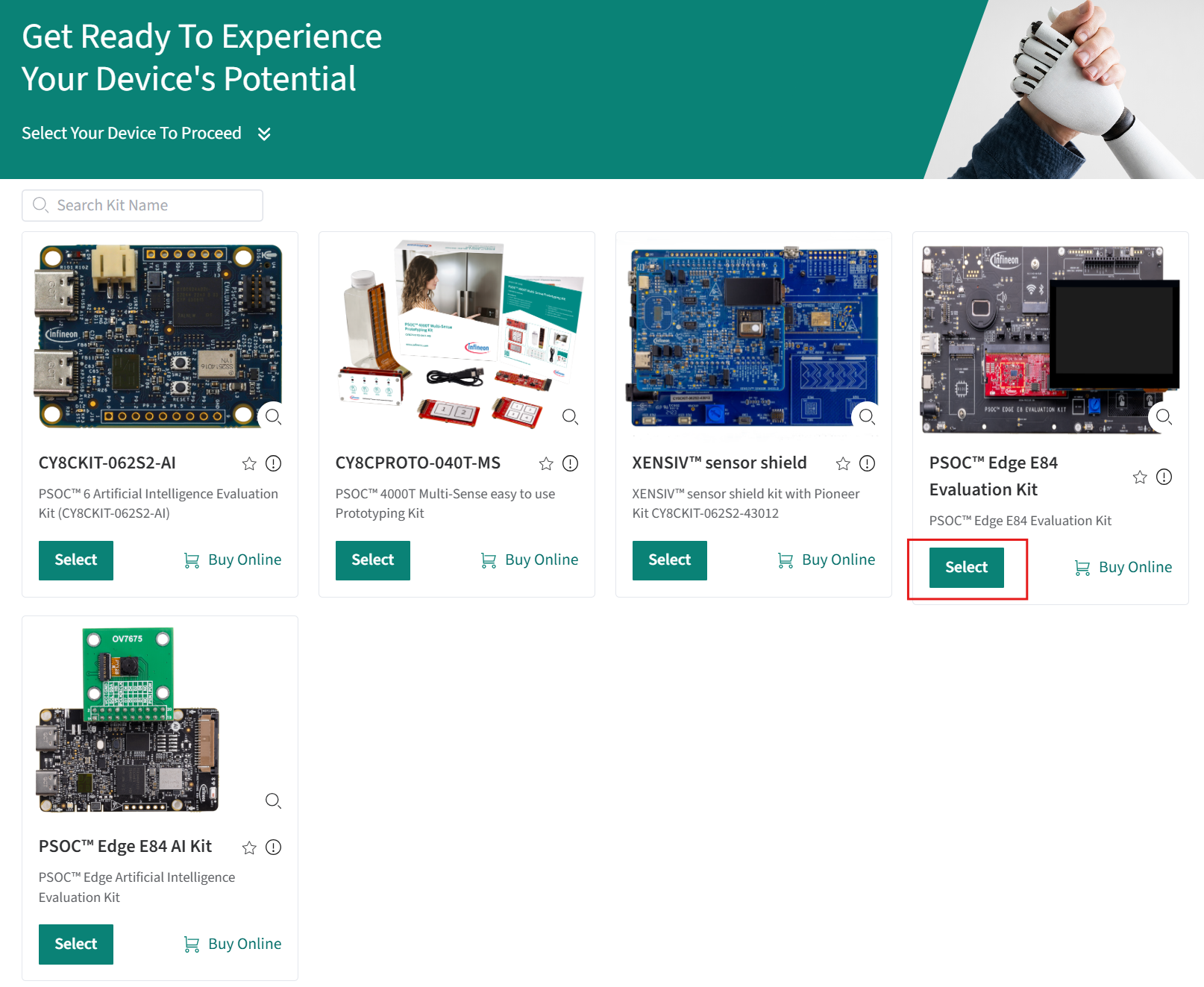View info for XENSIV sensor shield

coord(867,464)
